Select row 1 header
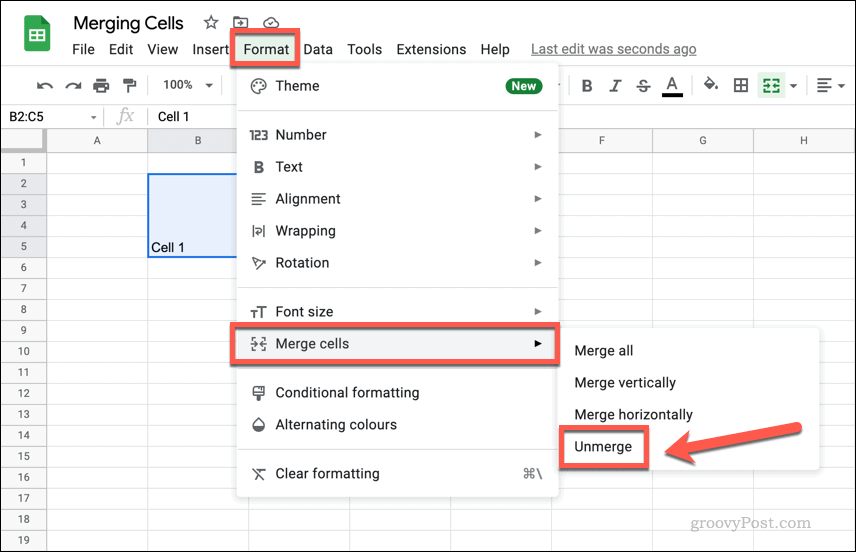 pyautogui.click(x=23, y=163)
